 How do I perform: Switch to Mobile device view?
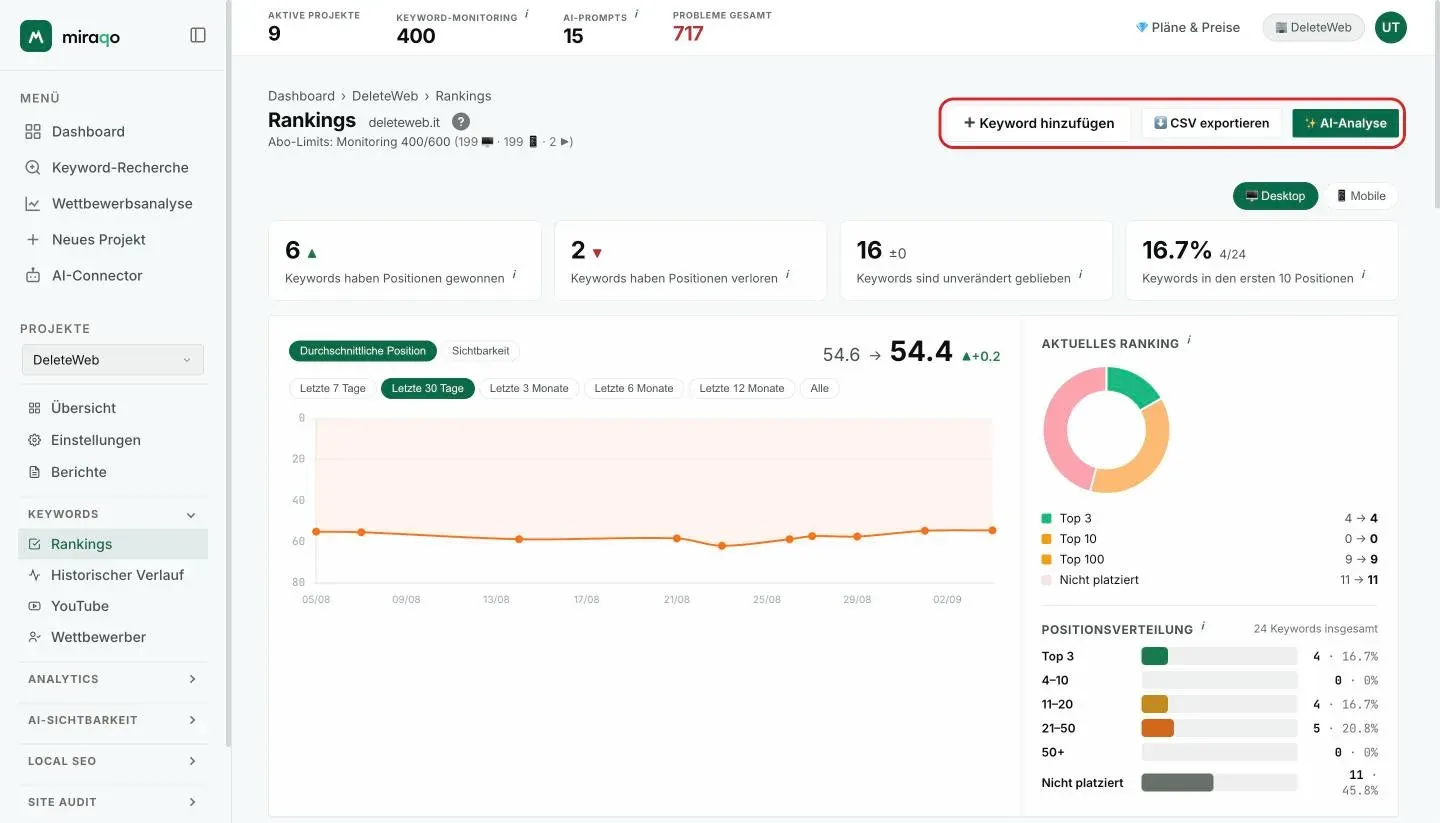coord(1360,196)
